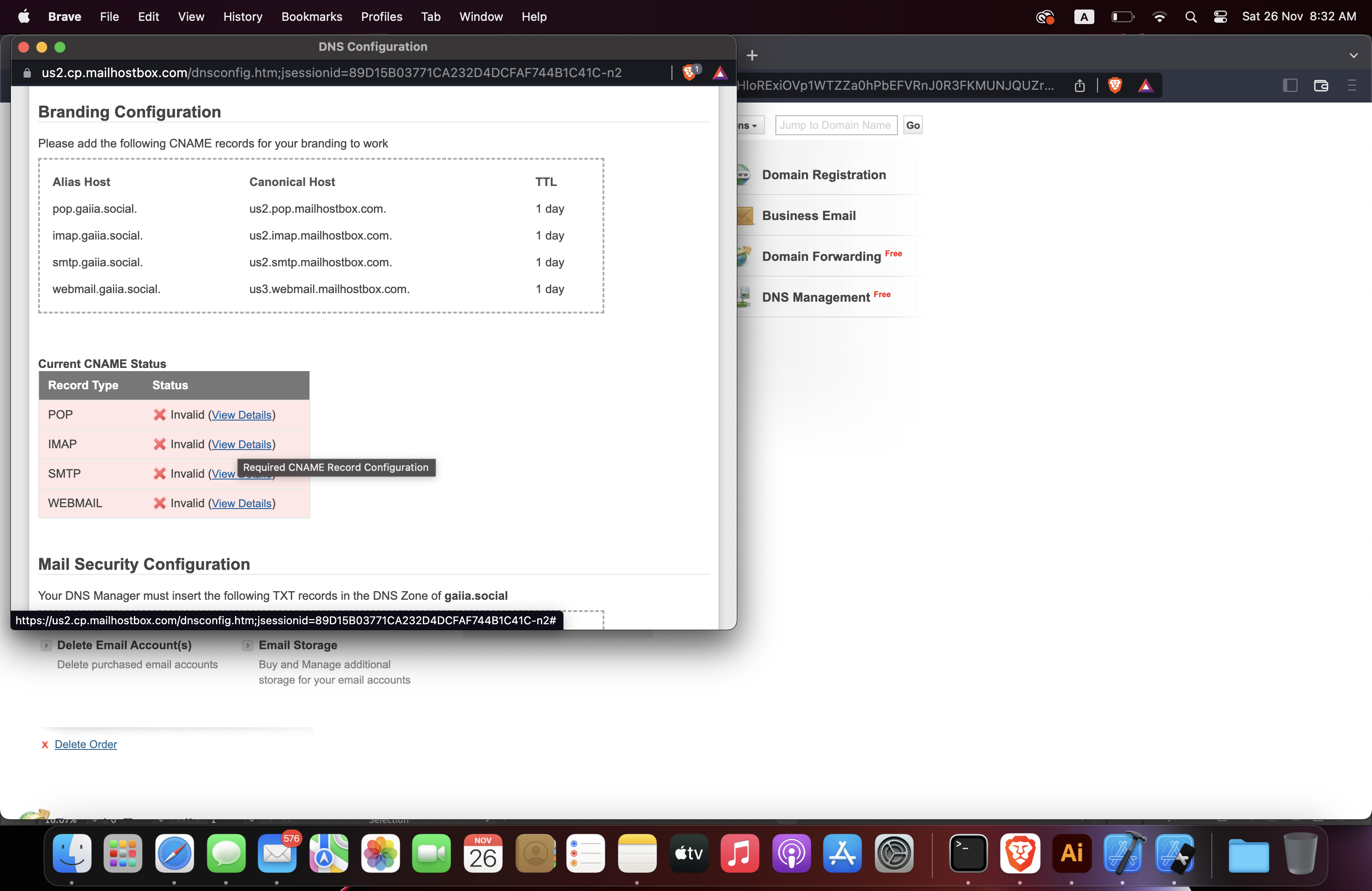Open Terminal from the dock
Screen dimensions: 1372x891
(x=969, y=853)
